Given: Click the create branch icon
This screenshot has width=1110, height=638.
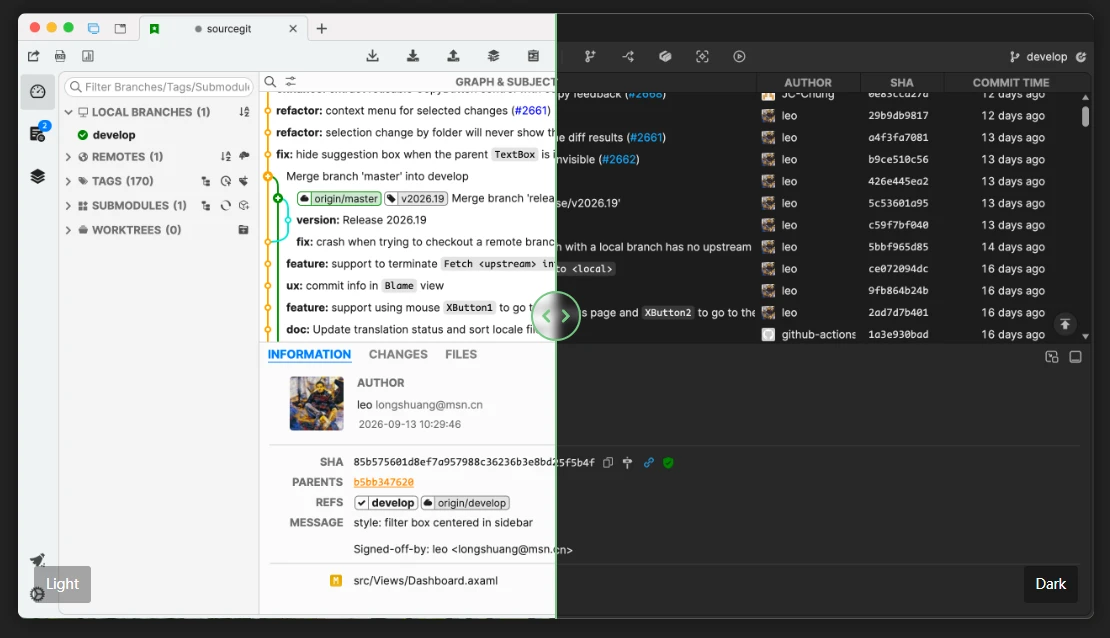Looking at the screenshot, I should coord(590,57).
